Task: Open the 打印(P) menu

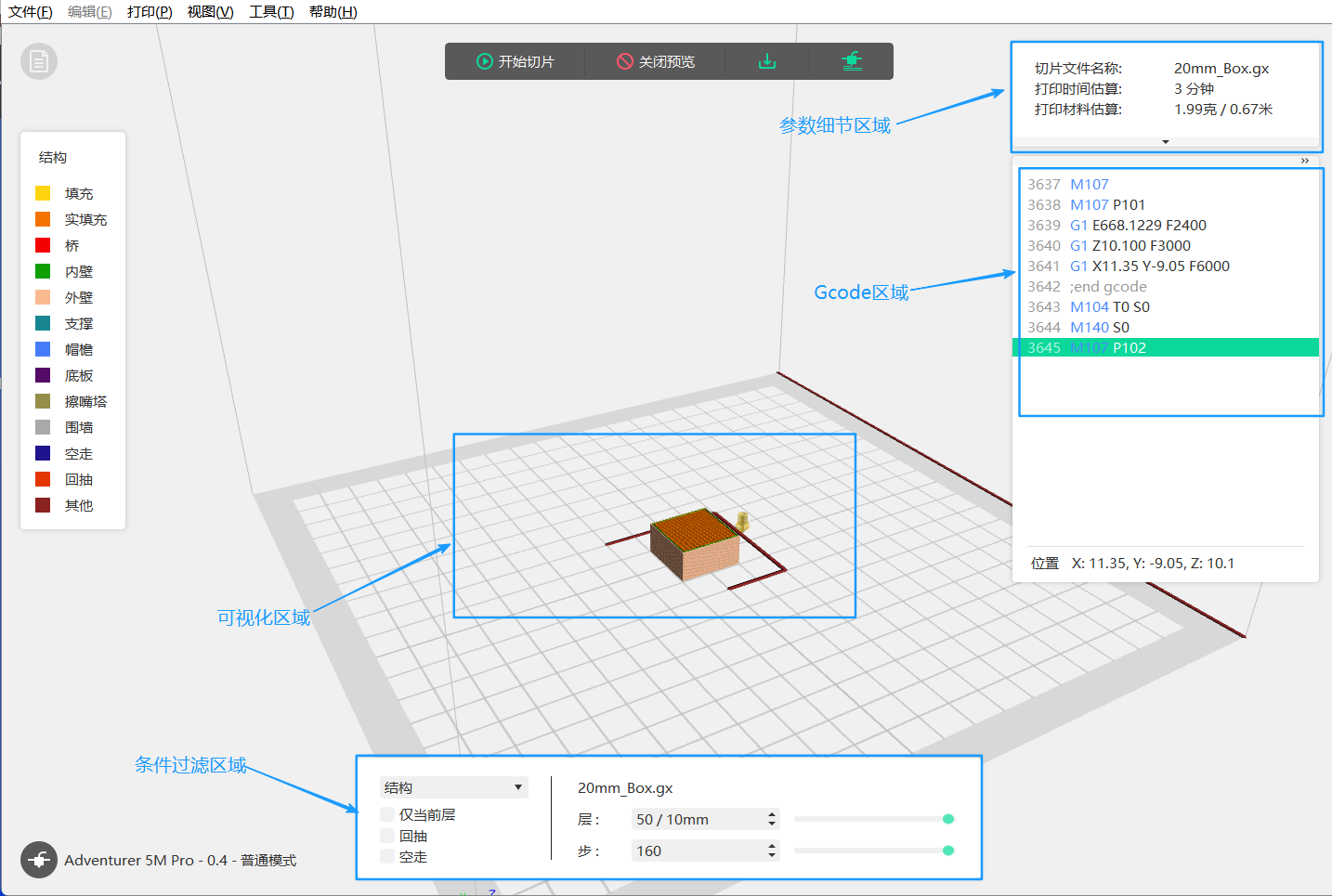Action: [x=150, y=12]
